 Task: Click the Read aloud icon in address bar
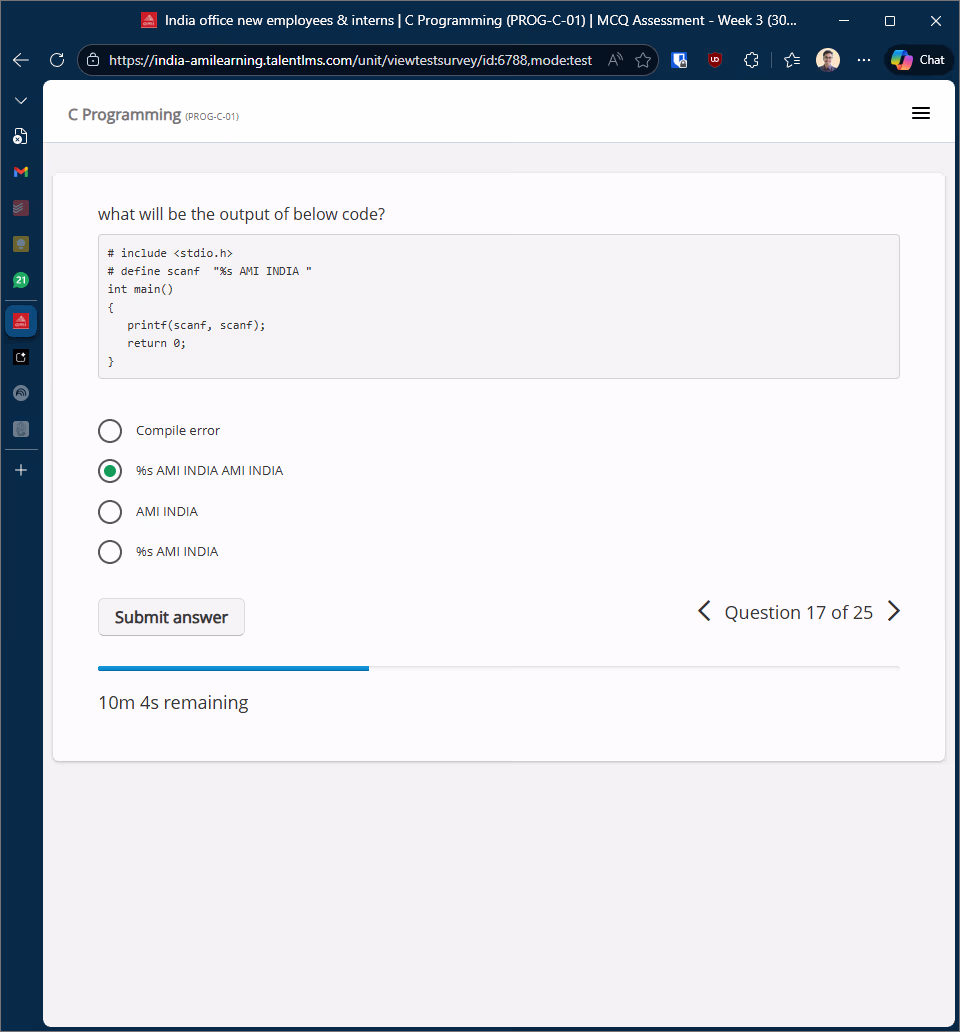[x=616, y=60]
